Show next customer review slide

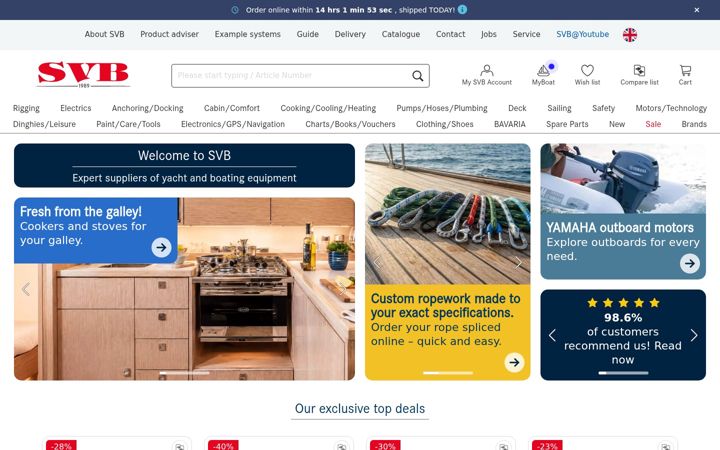(694, 335)
